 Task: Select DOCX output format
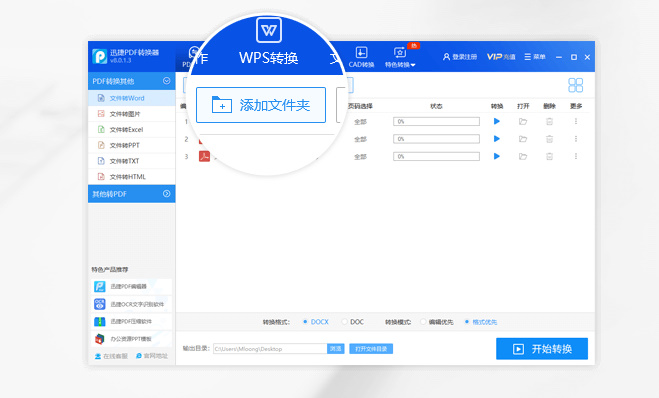click(316, 322)
